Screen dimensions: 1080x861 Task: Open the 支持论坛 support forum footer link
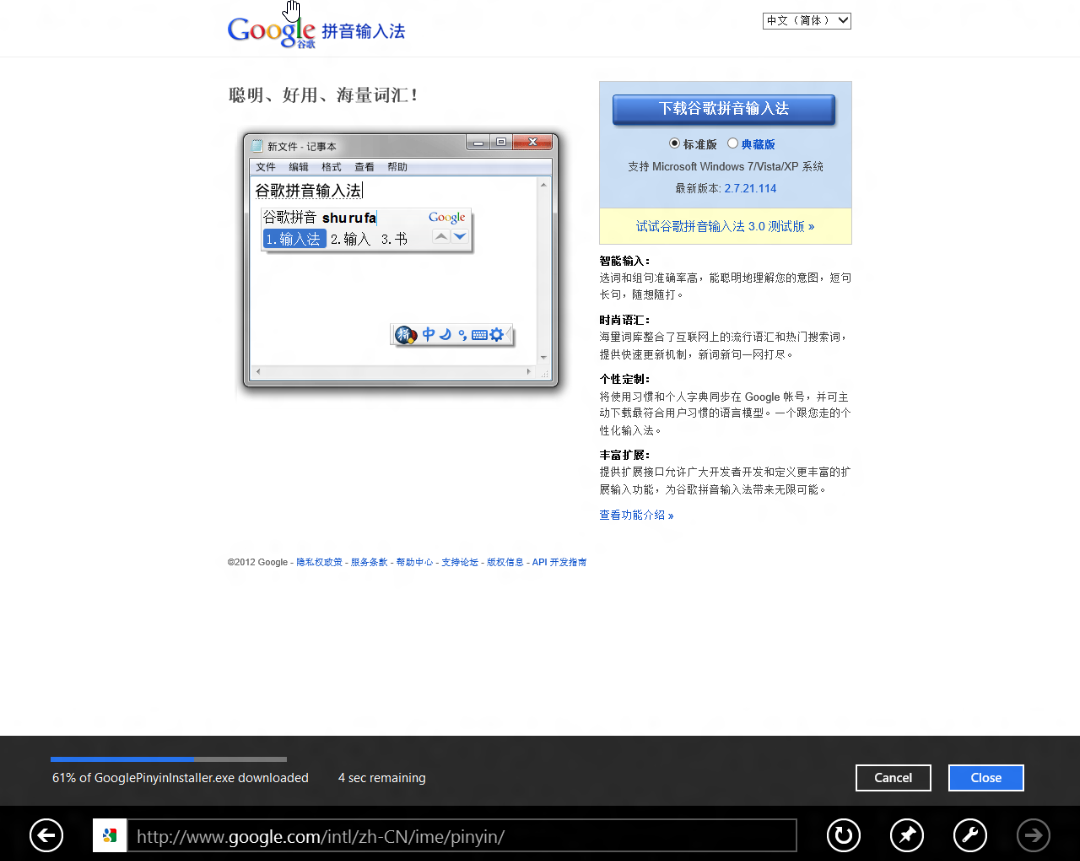459,562
